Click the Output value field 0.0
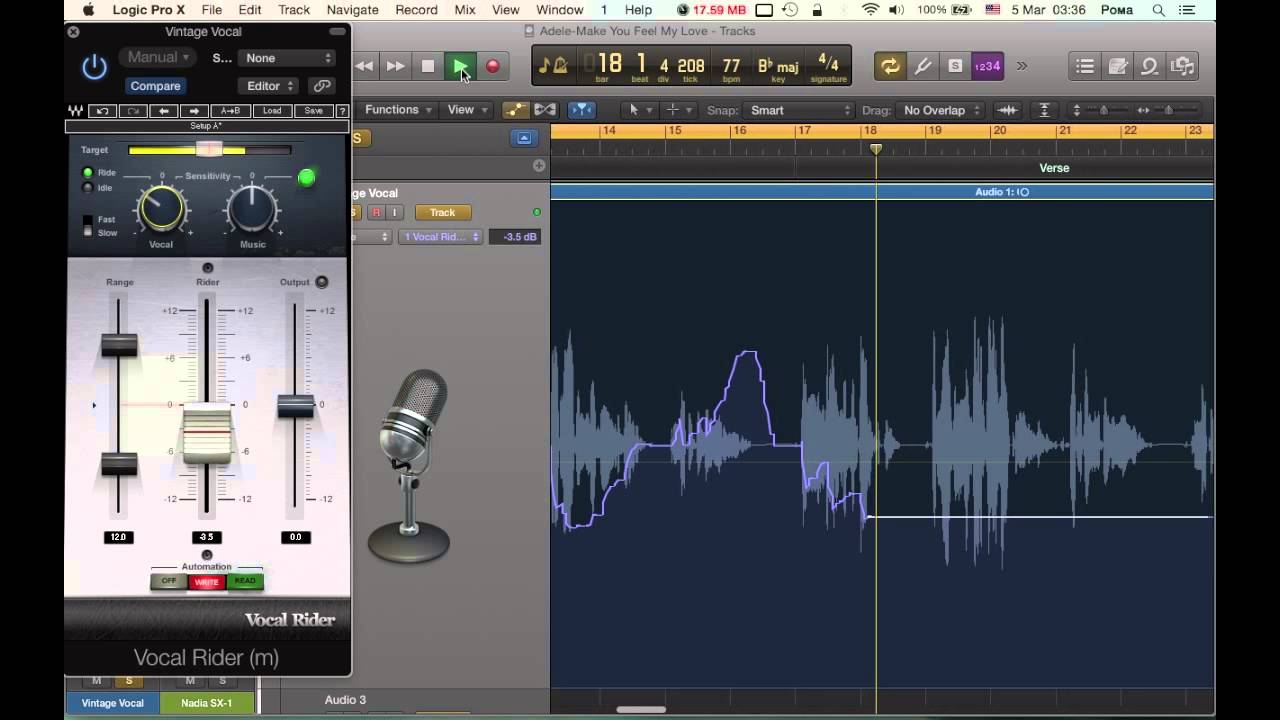 pos(295,537)
